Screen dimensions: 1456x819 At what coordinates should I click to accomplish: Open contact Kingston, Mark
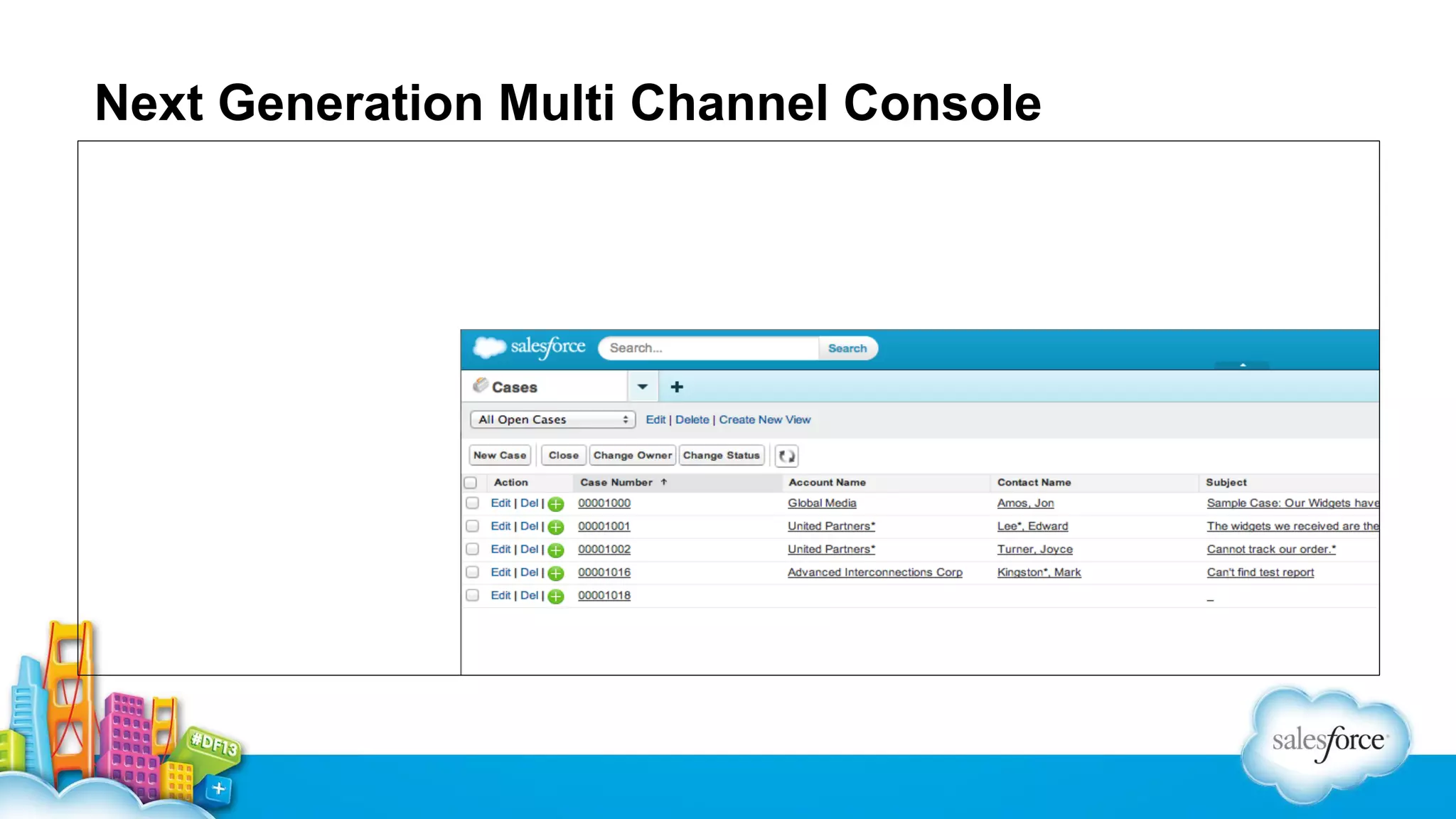coord(1039,572)
